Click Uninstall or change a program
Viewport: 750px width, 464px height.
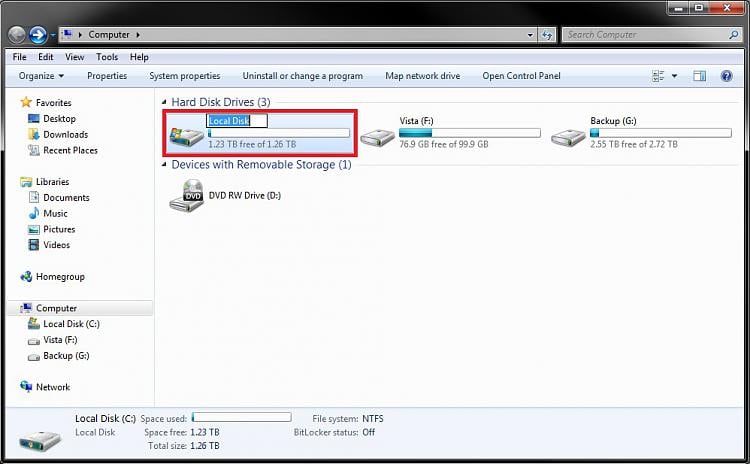(x=303, y=76)
